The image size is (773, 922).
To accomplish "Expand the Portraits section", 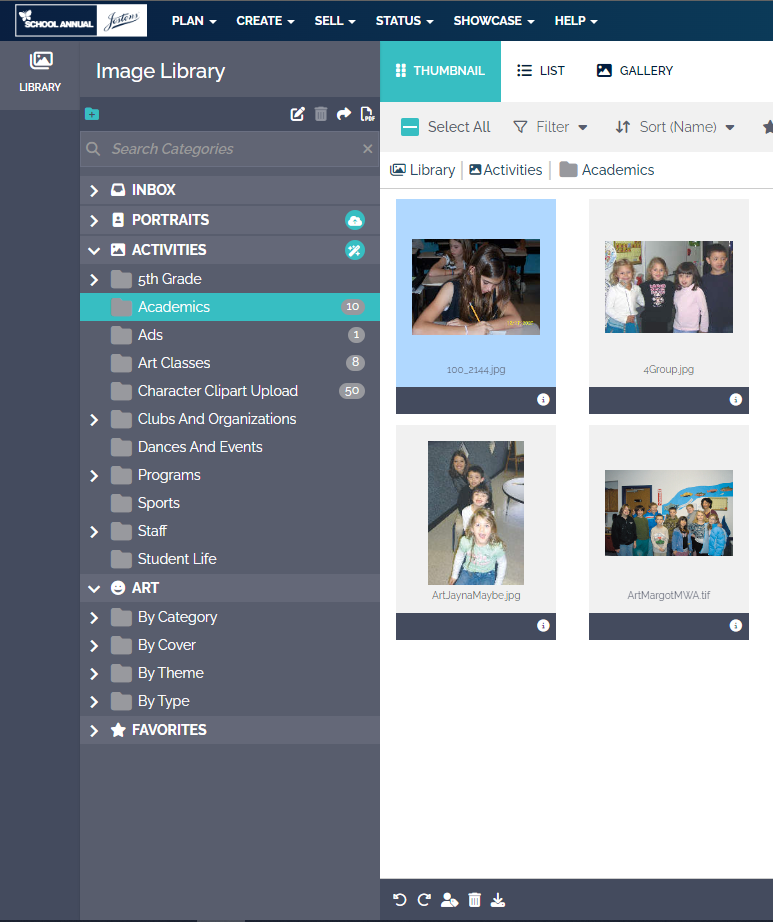I will pyautogui.click(x=94, y=221).
